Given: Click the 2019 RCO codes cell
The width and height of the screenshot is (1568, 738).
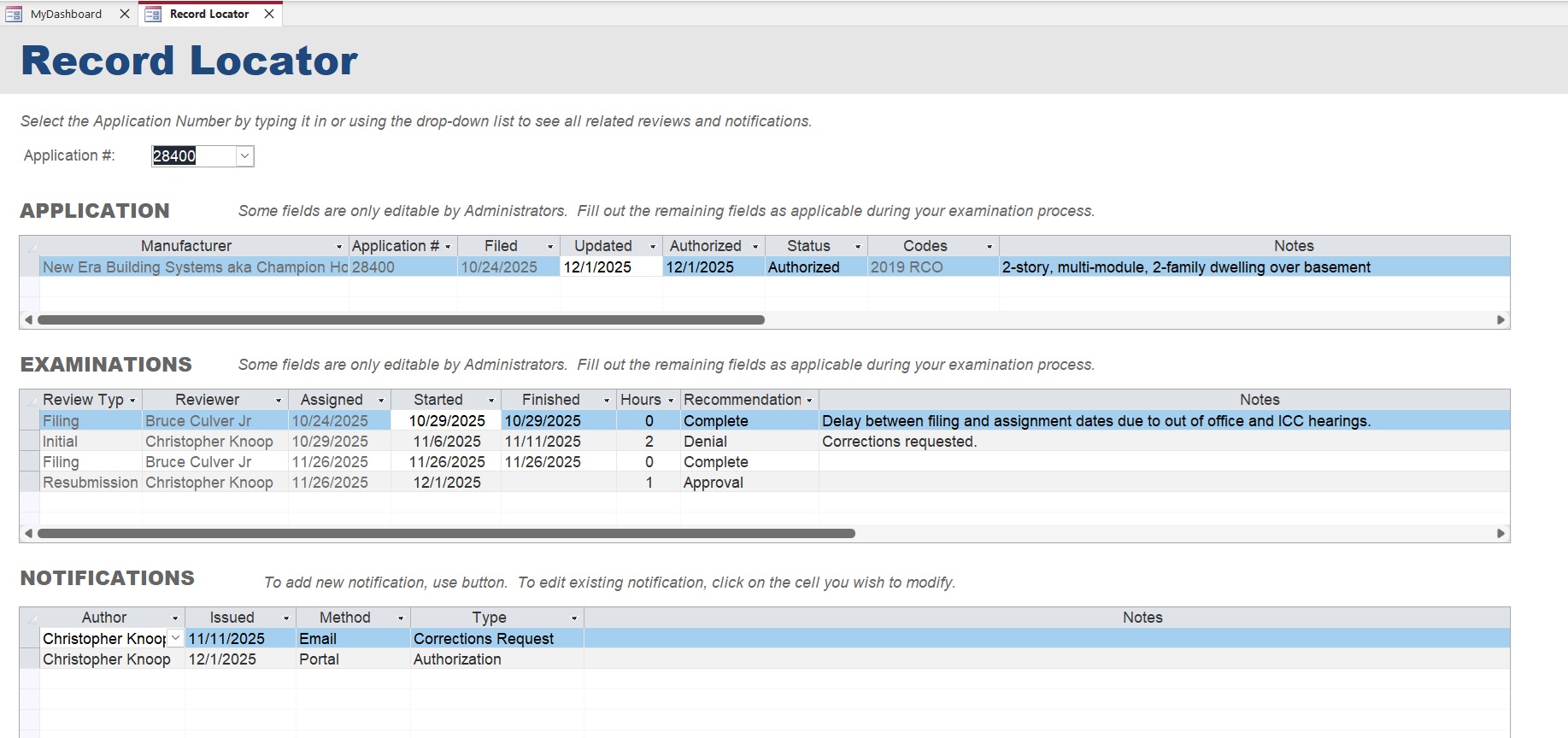Looking at the screenshot, I should pyautogui.click(x=933, y=267).
